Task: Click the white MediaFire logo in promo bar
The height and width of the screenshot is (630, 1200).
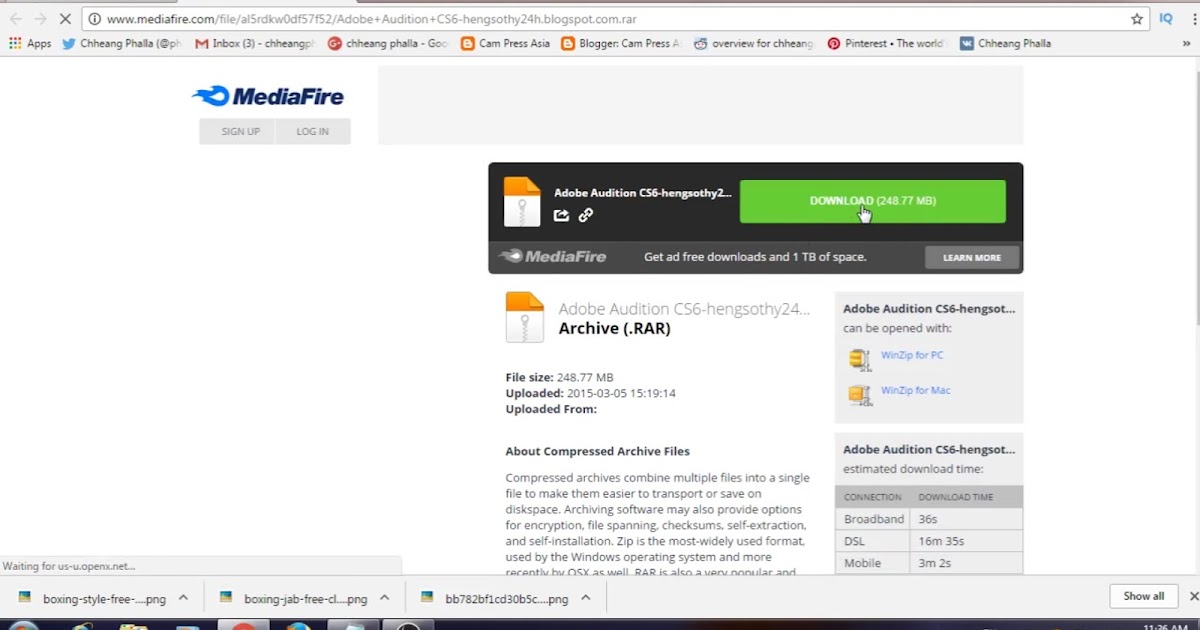Action: click(x=552, y=257)
